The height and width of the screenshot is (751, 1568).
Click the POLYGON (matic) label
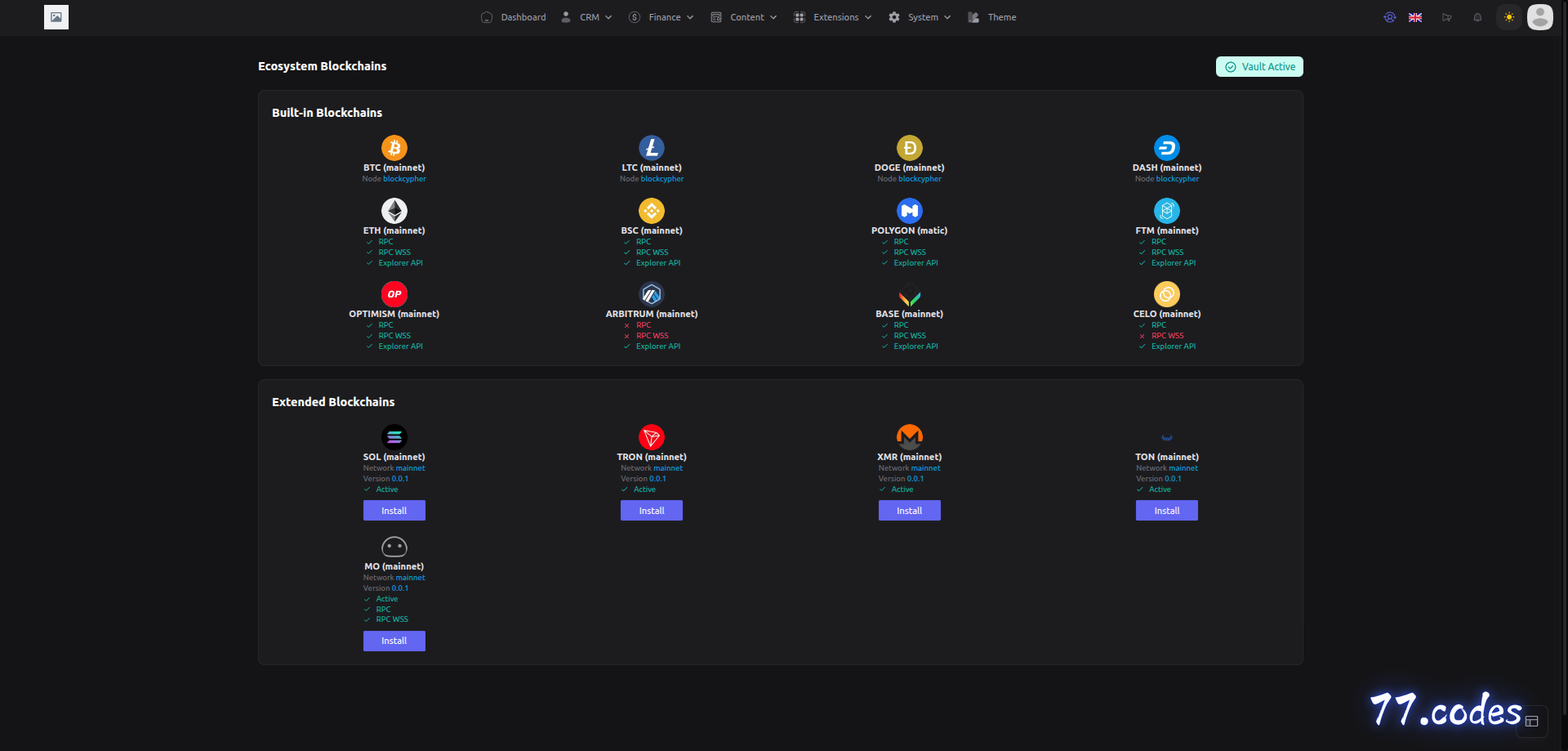pos(910,230)
